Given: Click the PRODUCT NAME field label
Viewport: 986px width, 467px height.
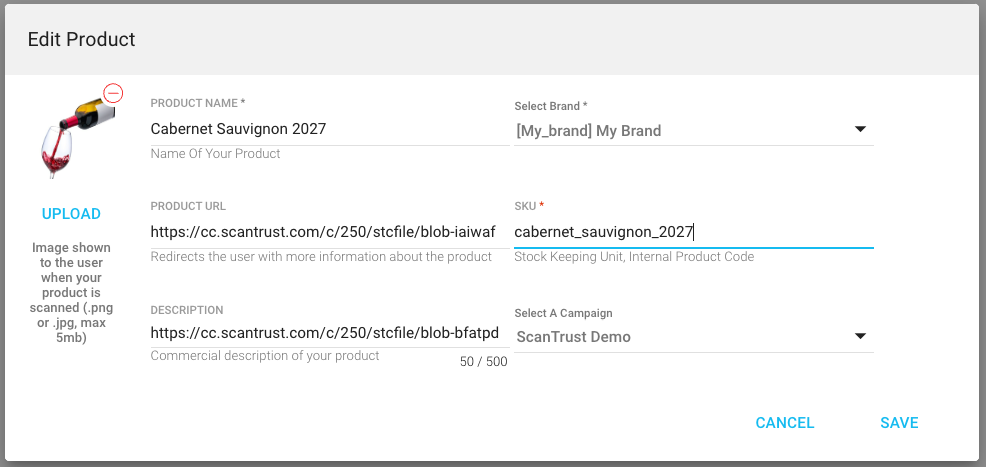Looking at the screenshot, I should point(197,103).
